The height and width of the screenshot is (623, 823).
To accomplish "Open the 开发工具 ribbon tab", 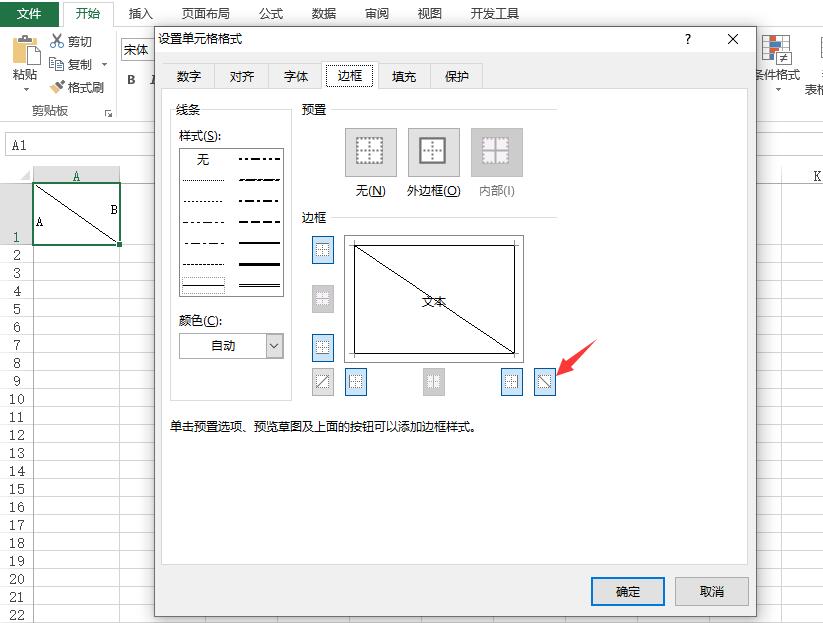I will pos(494,14).
